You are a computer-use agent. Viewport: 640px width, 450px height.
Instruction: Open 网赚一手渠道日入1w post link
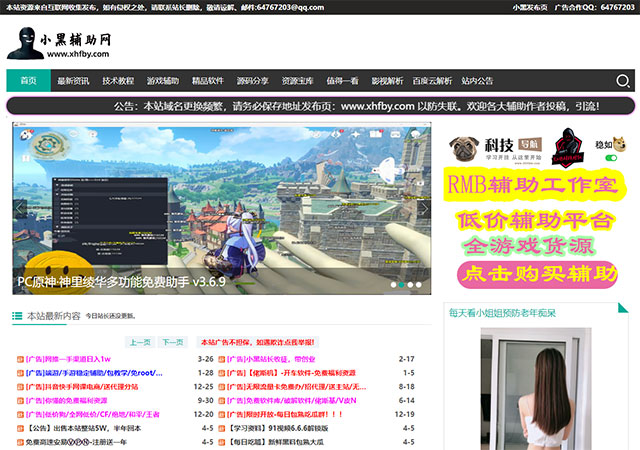pos(68,359)
